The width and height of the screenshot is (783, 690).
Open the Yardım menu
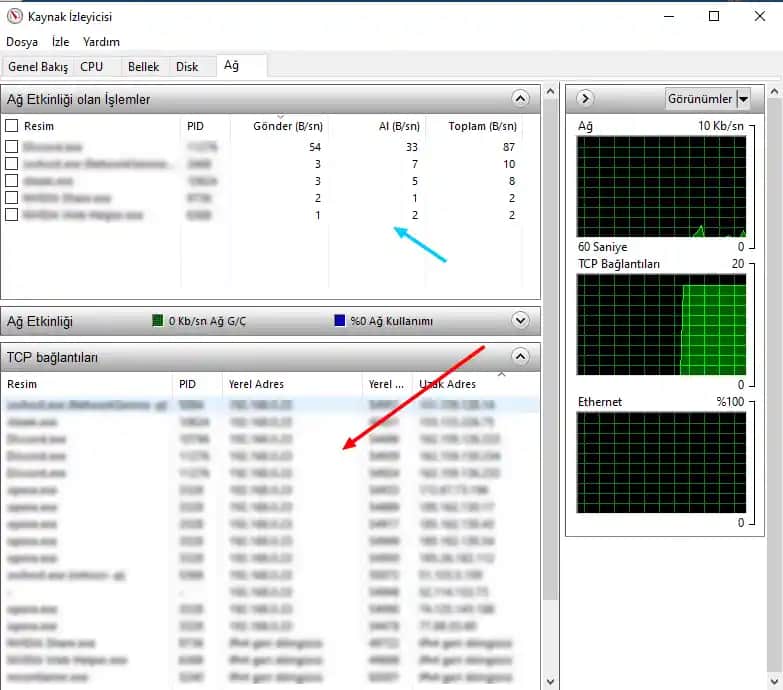101,42
